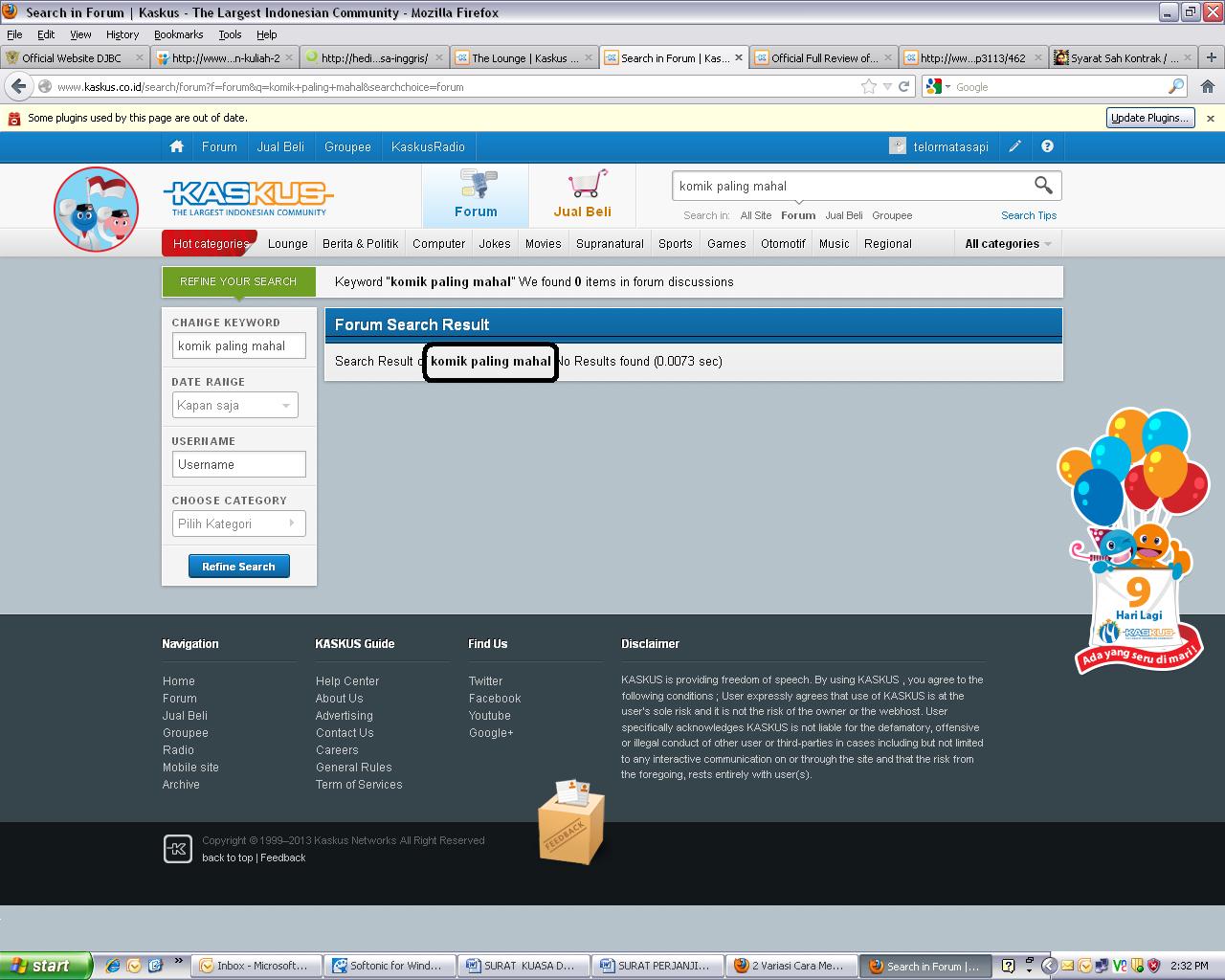Image resolution: width=1225 pixels, height=980 pixels.
Task: Open the help question mark icon
Action: 1047,146
